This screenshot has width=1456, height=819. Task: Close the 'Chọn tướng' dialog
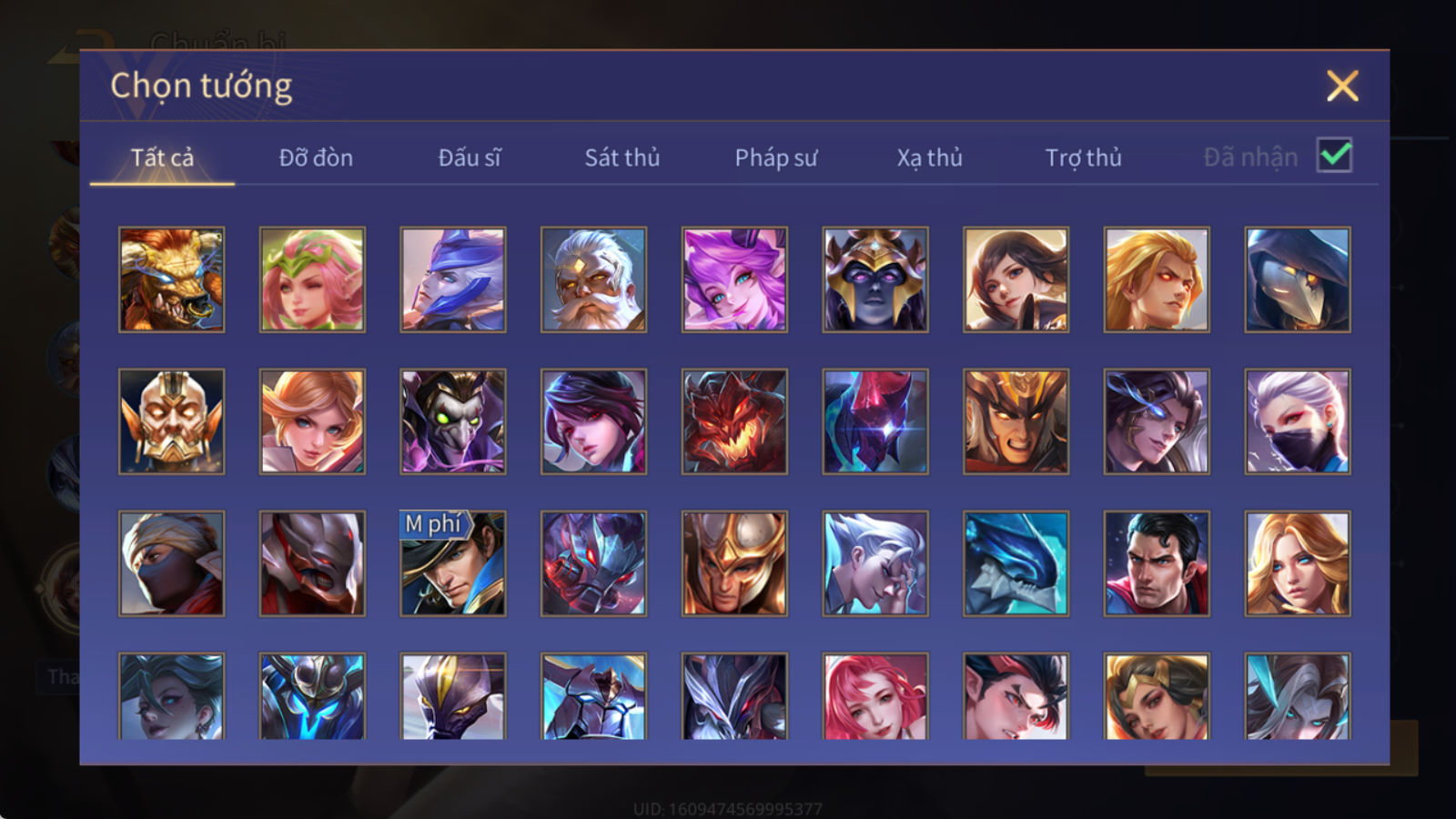point(1342,86)
